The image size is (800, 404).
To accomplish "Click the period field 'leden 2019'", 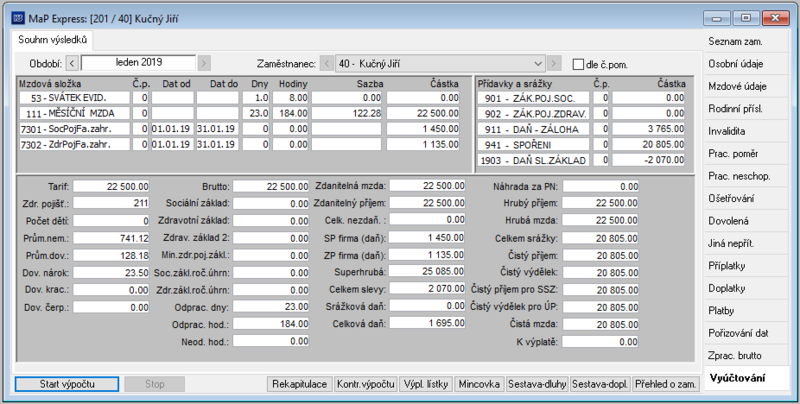I will pyautogui.click(x=138, y=63).
